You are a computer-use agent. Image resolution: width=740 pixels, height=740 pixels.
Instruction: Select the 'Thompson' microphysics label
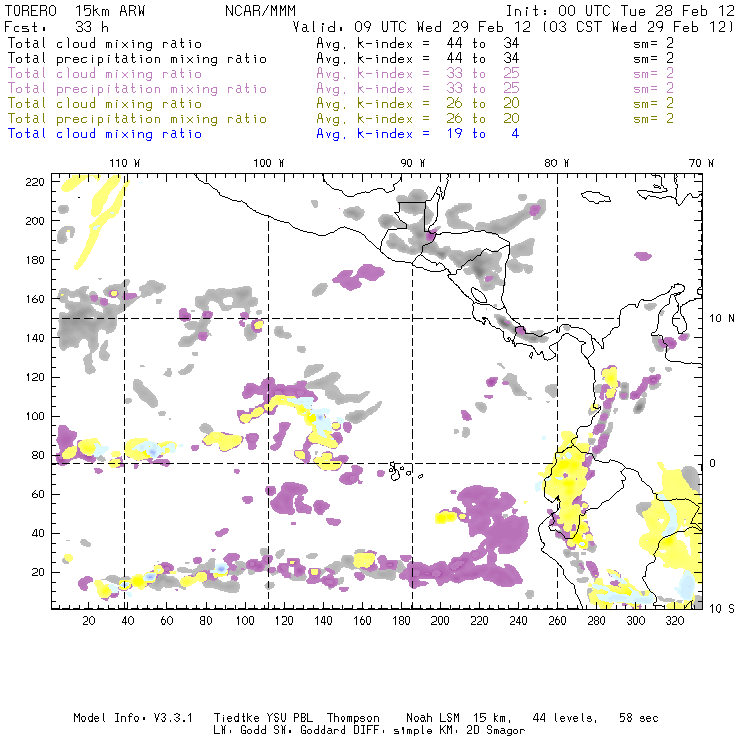(x=353, y=718)
